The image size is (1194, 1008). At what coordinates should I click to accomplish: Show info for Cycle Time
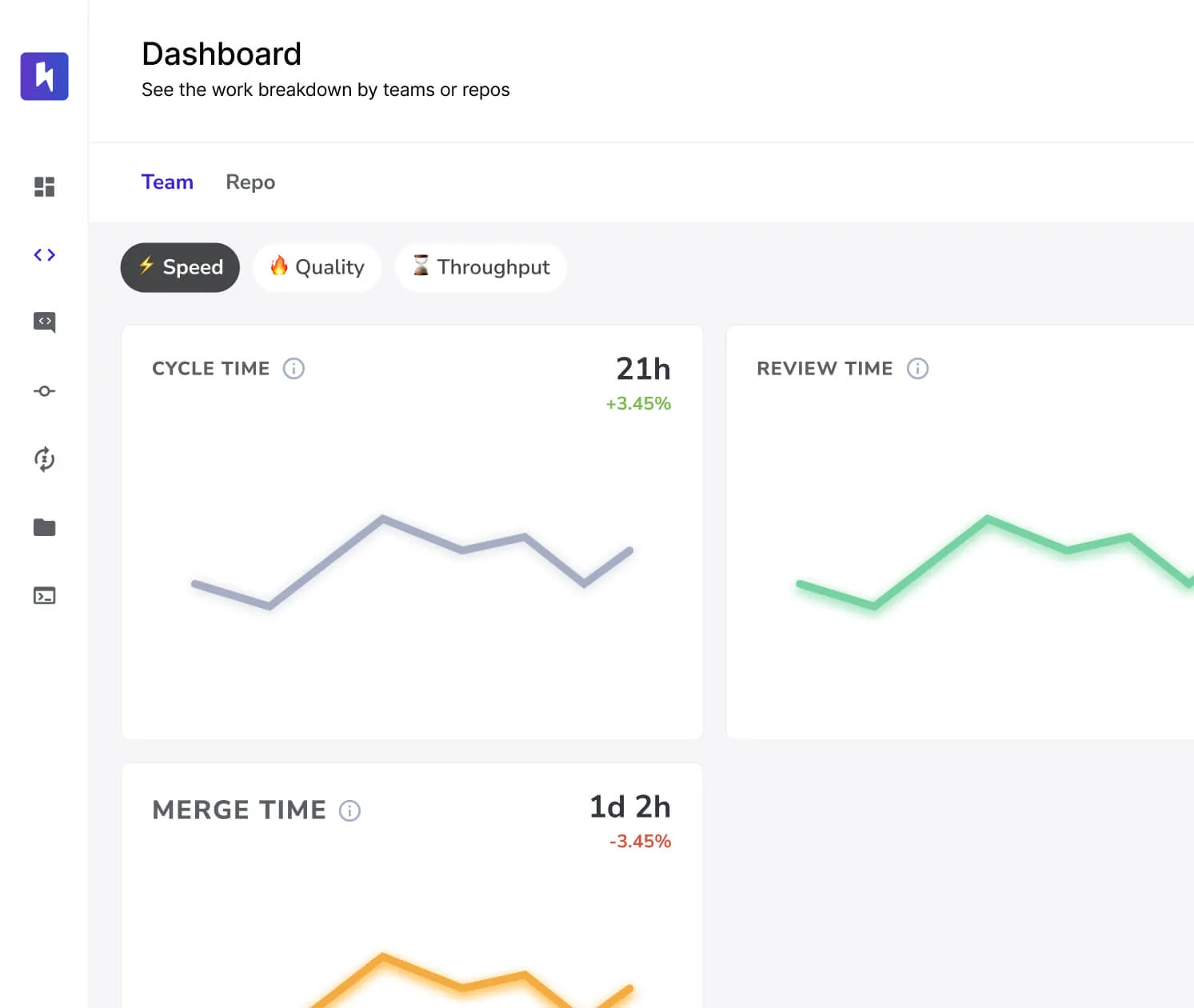[x=294, y=369]
